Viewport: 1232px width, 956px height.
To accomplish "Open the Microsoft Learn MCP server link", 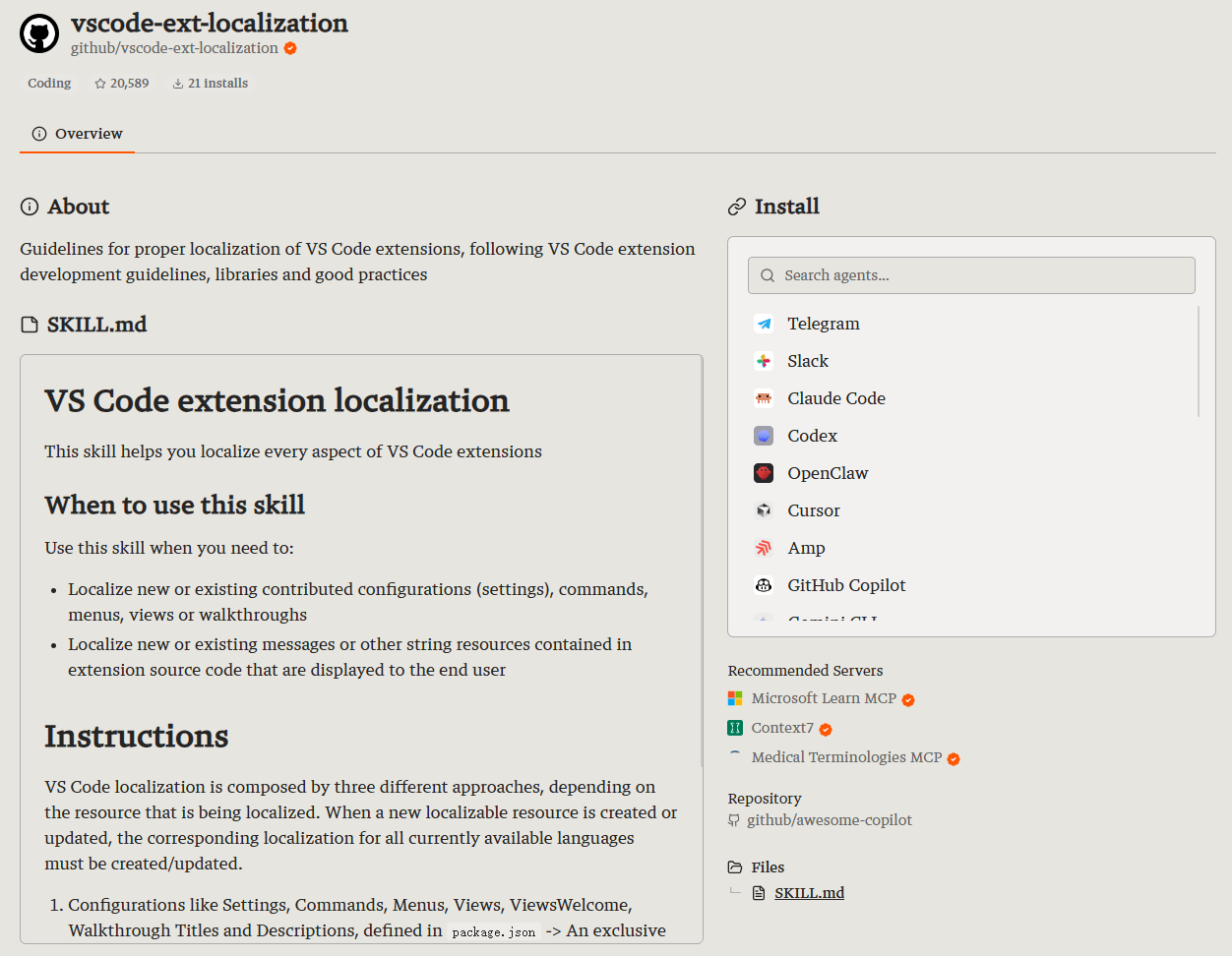I will pos(824,698).
